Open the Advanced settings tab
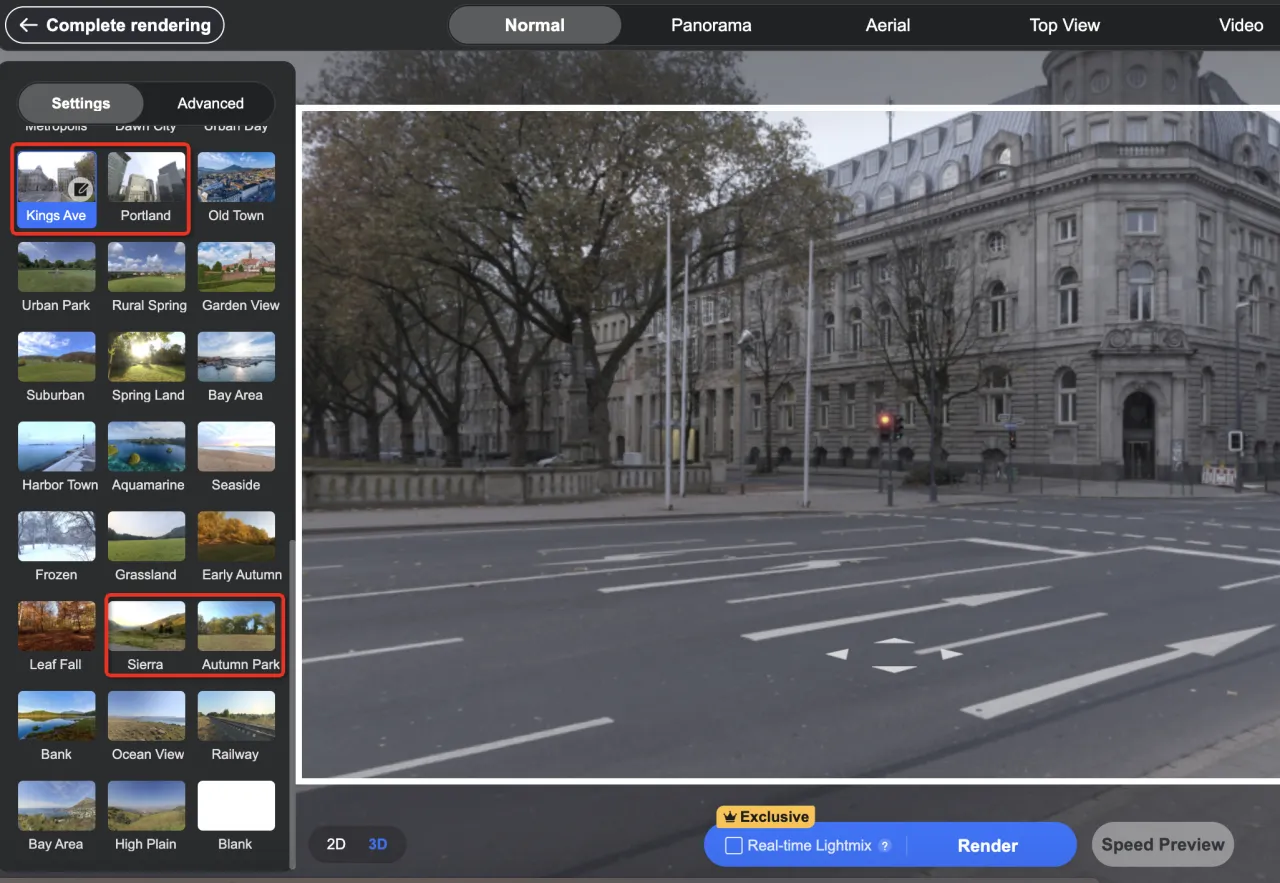The width and height of the screenshot is (1280, 883). [210, 103]
